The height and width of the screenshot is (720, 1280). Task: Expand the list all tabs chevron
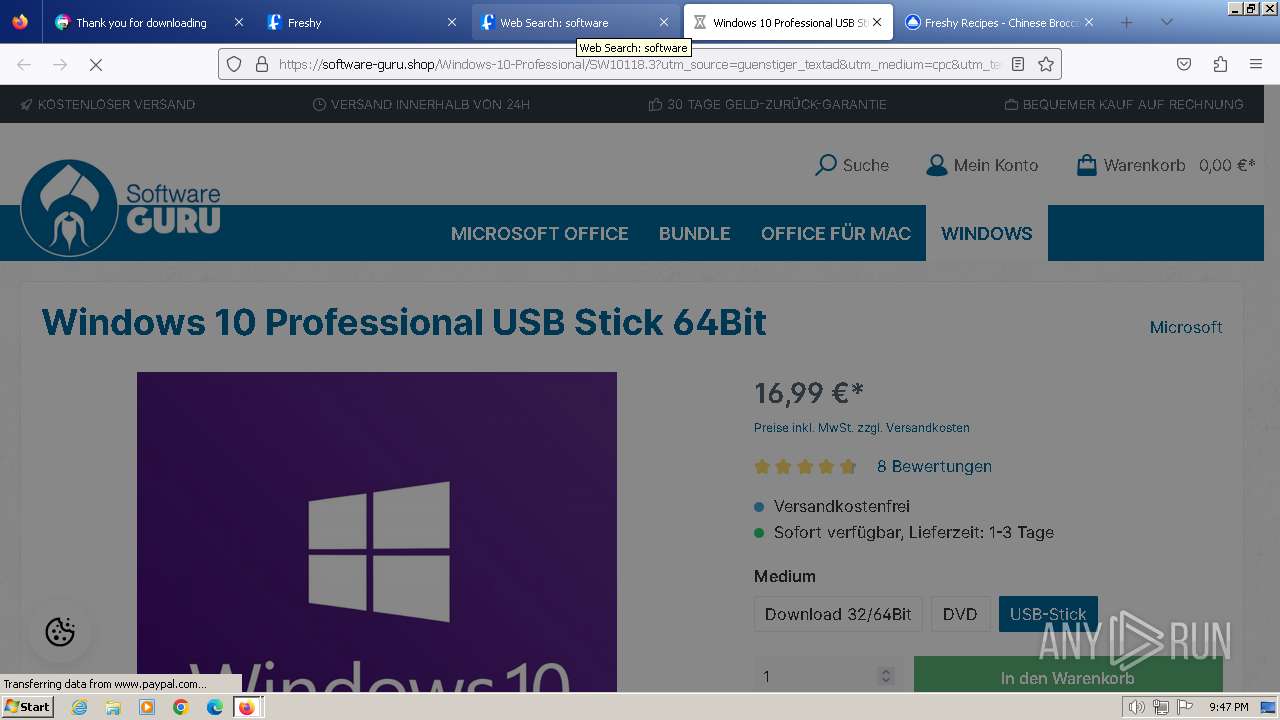tap(1166, 22)
